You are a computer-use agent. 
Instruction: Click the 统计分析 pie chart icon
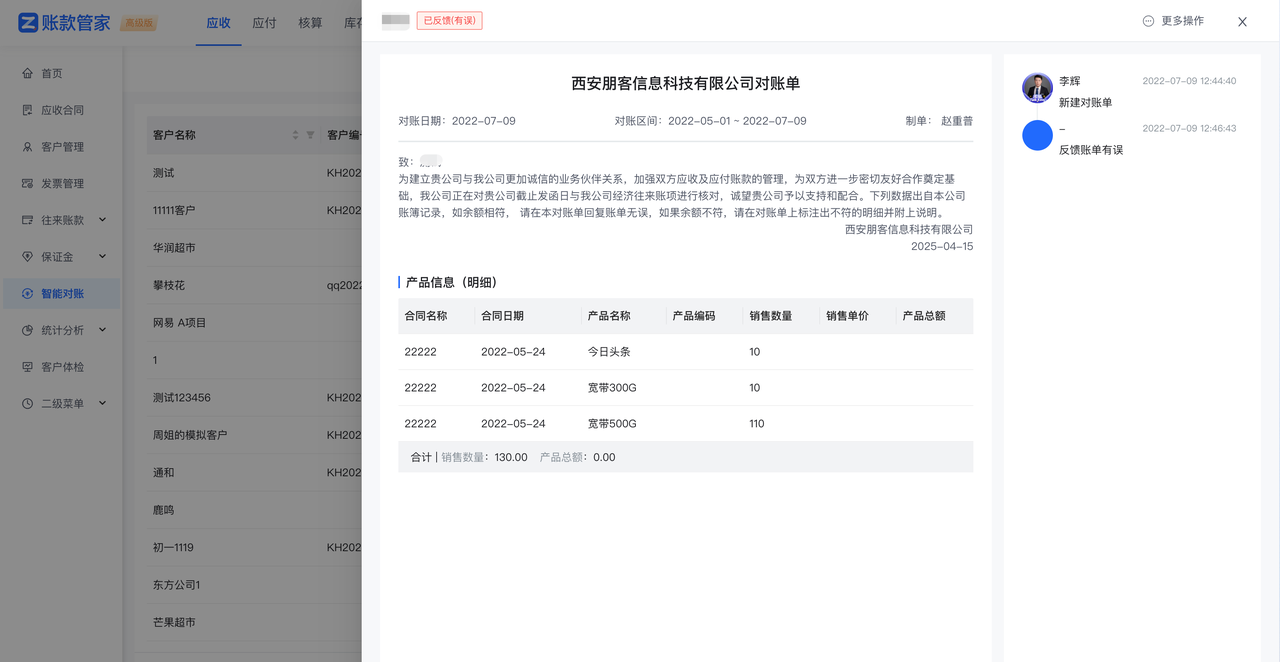coord(27,330)
